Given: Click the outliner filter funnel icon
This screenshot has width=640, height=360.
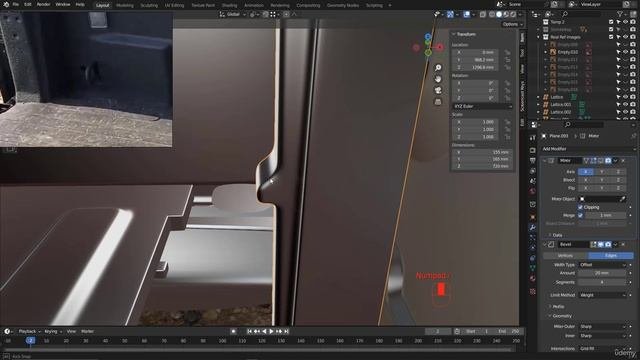Looking at the screenshot, I should pyautogui.click(x=620, y=14).
